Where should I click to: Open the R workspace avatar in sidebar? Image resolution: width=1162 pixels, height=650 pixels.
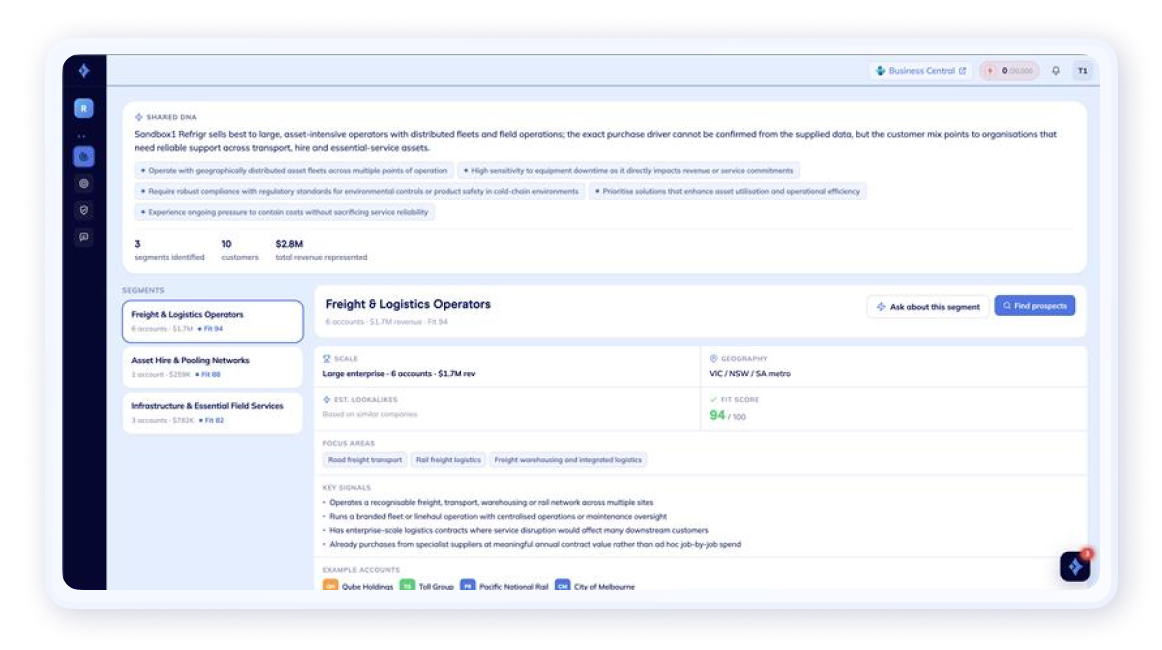coord(84,108)
